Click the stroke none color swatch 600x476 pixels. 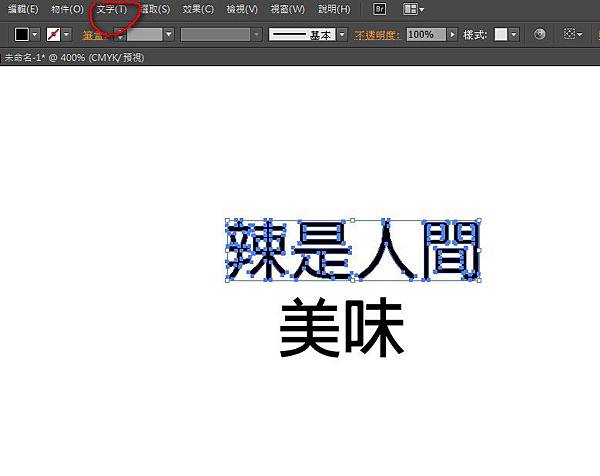pyautogui.click(x=54, y=34)
